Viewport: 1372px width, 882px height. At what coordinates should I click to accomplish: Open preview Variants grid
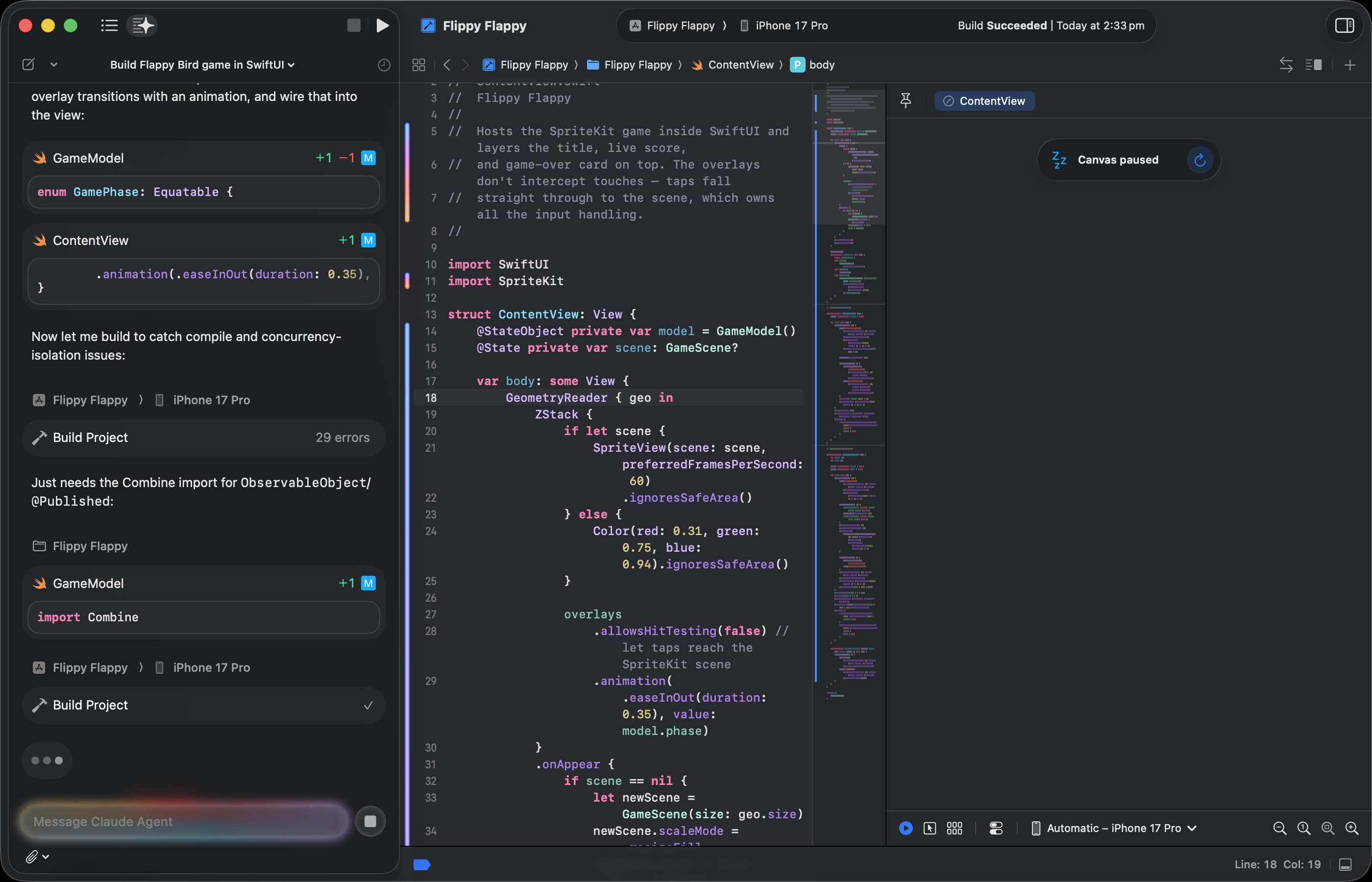pos(954,828)
